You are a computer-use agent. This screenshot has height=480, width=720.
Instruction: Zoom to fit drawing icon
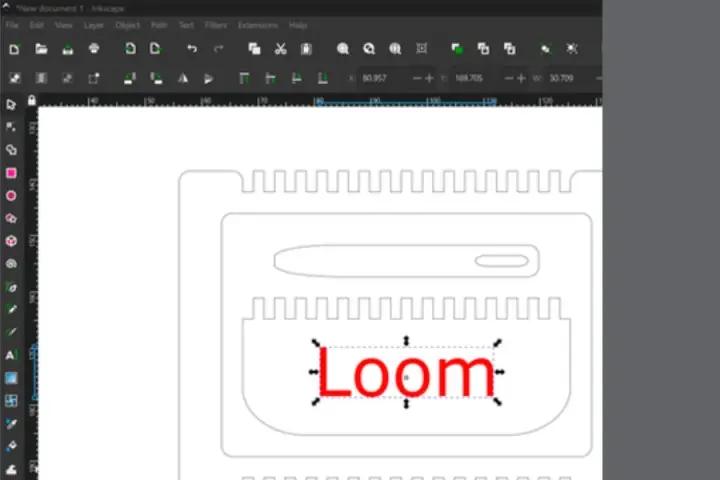click(x=369, y=49)
